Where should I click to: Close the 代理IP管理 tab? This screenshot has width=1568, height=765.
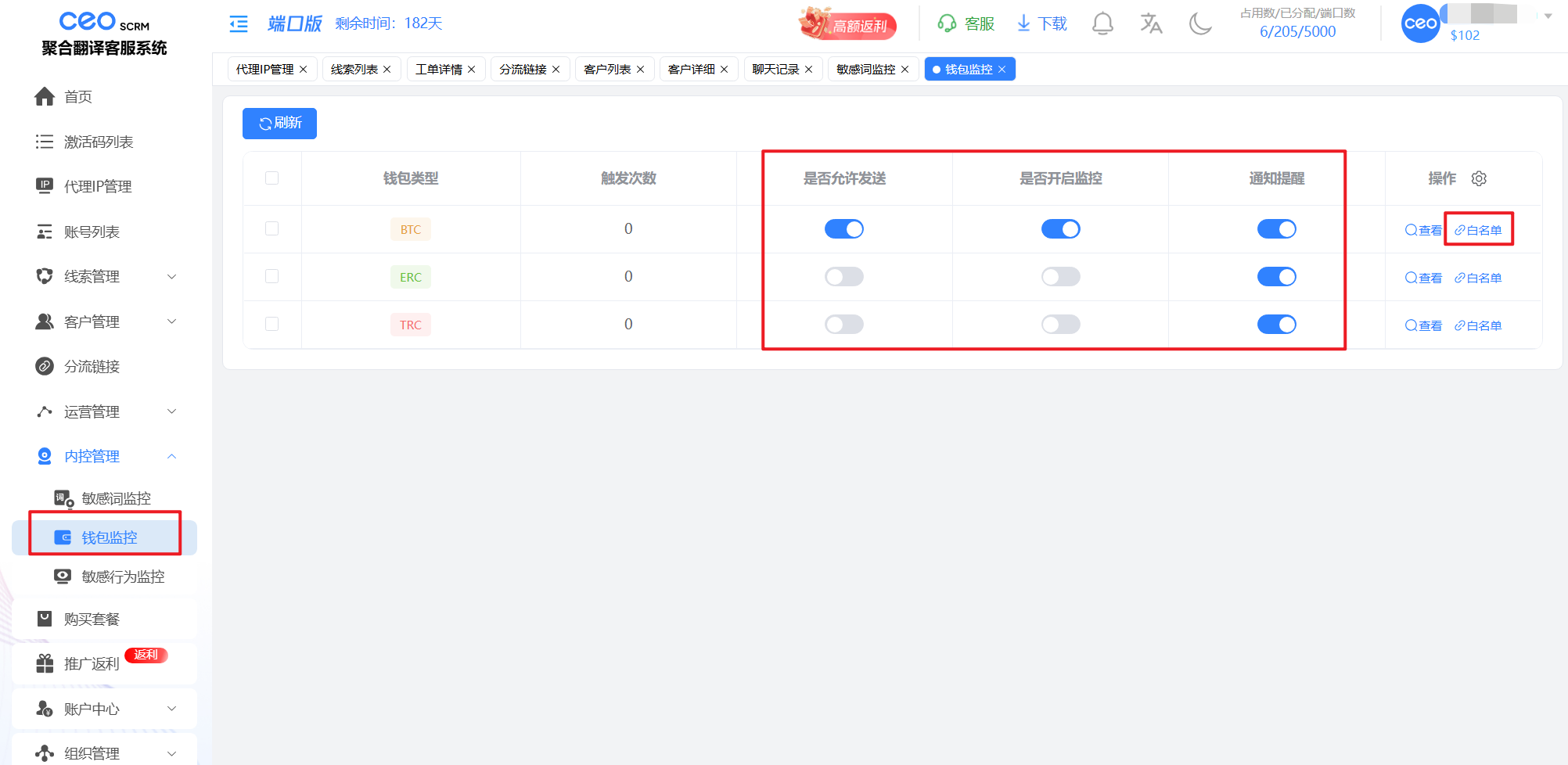pos(304,70)
